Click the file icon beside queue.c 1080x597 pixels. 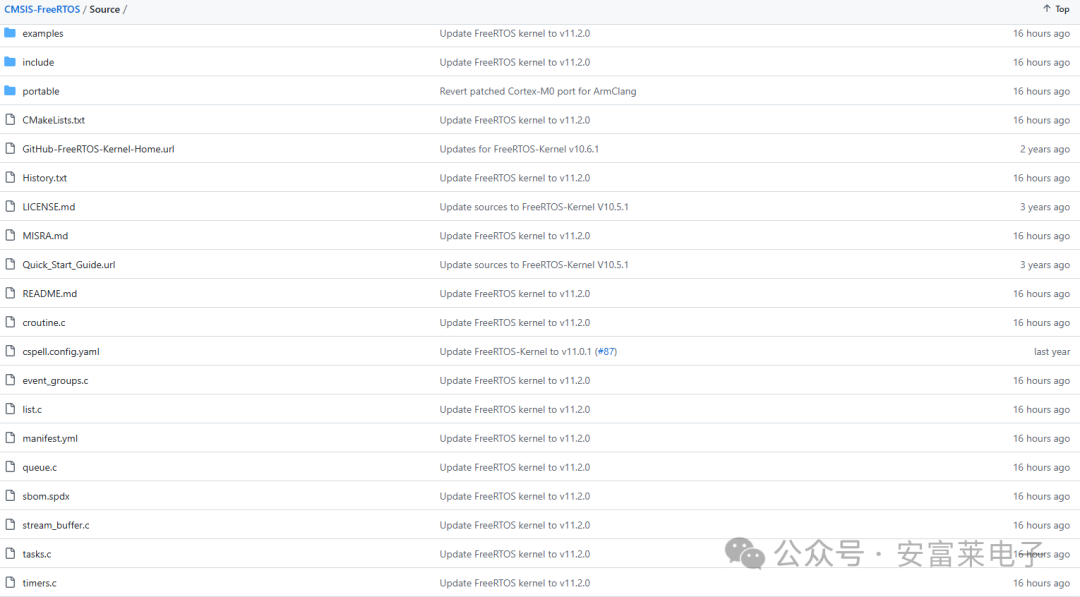click(10, 466)
